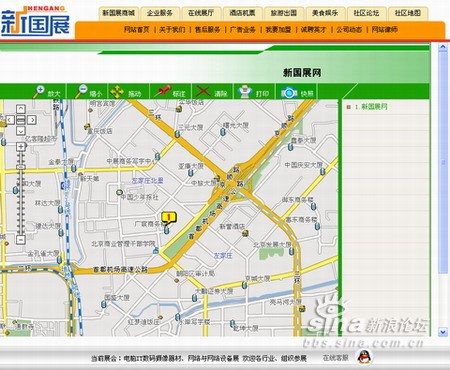Switch to the 在线展厅 tab

tap(201, 13)
